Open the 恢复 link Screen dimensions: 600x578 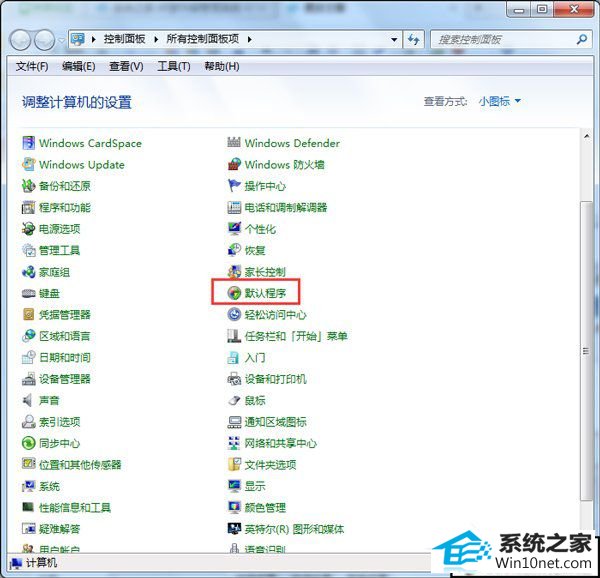click(x=255, y=251)
